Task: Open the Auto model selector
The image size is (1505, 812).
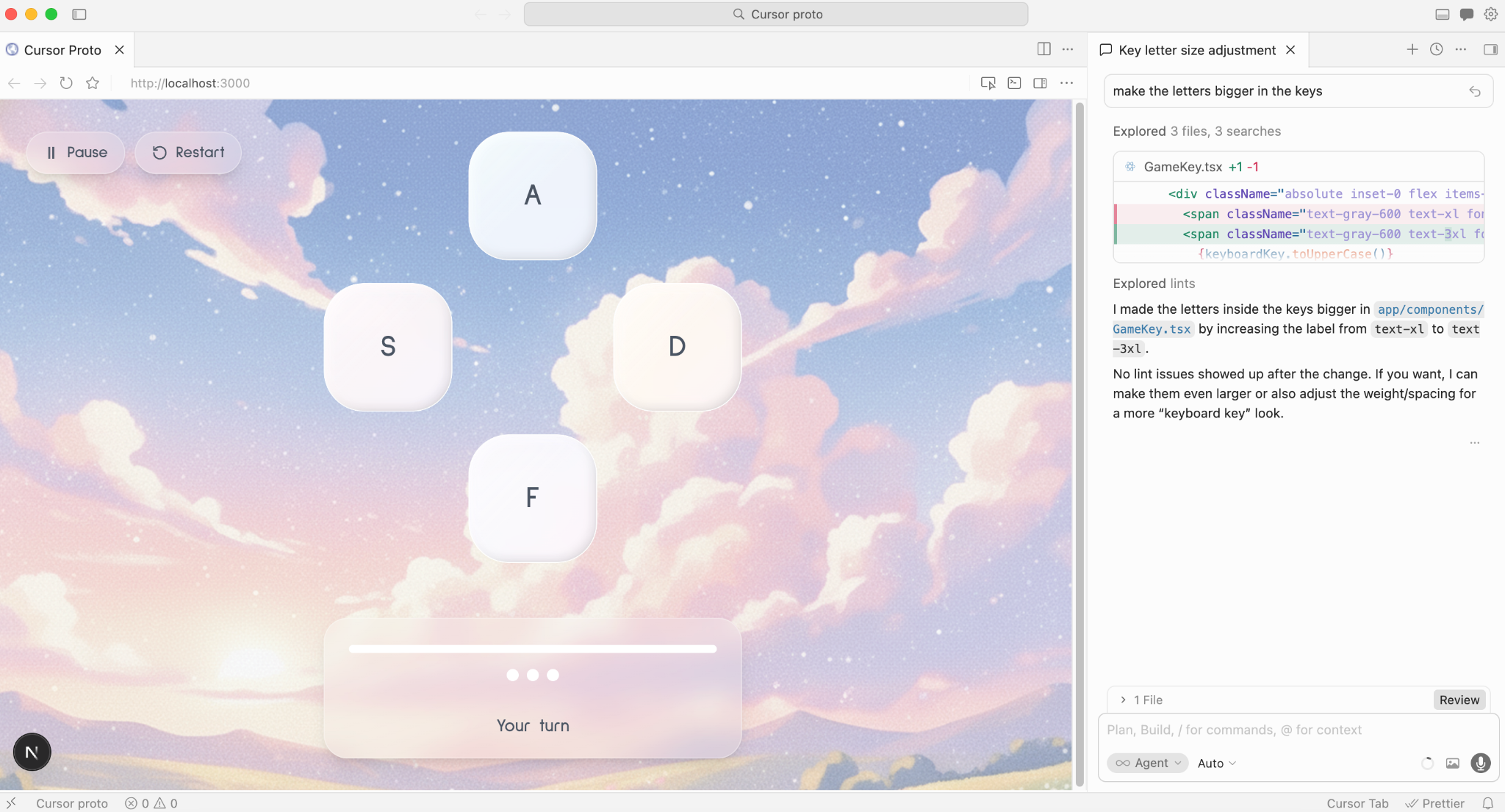Action: click(x=1214, y=764)
